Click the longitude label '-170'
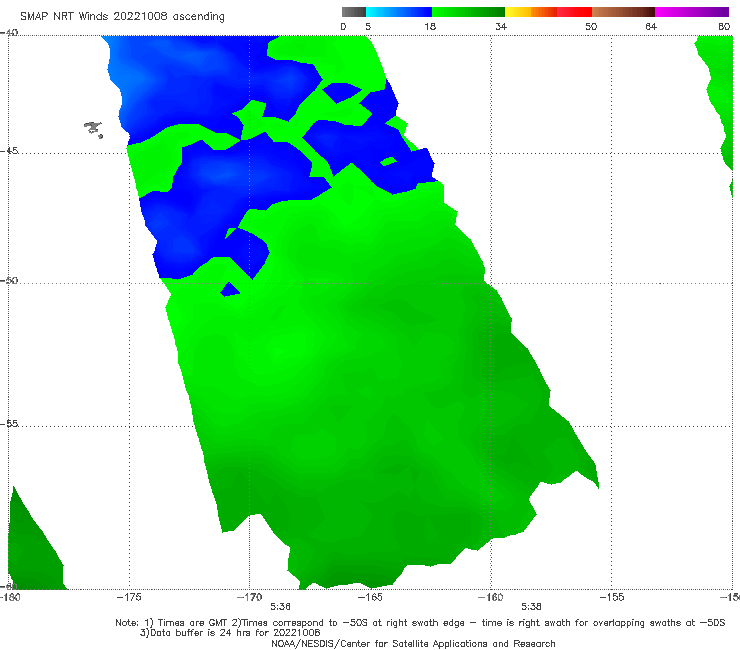Image resolution: width=740 pixels, height=650 pixels. coord(250,597)
